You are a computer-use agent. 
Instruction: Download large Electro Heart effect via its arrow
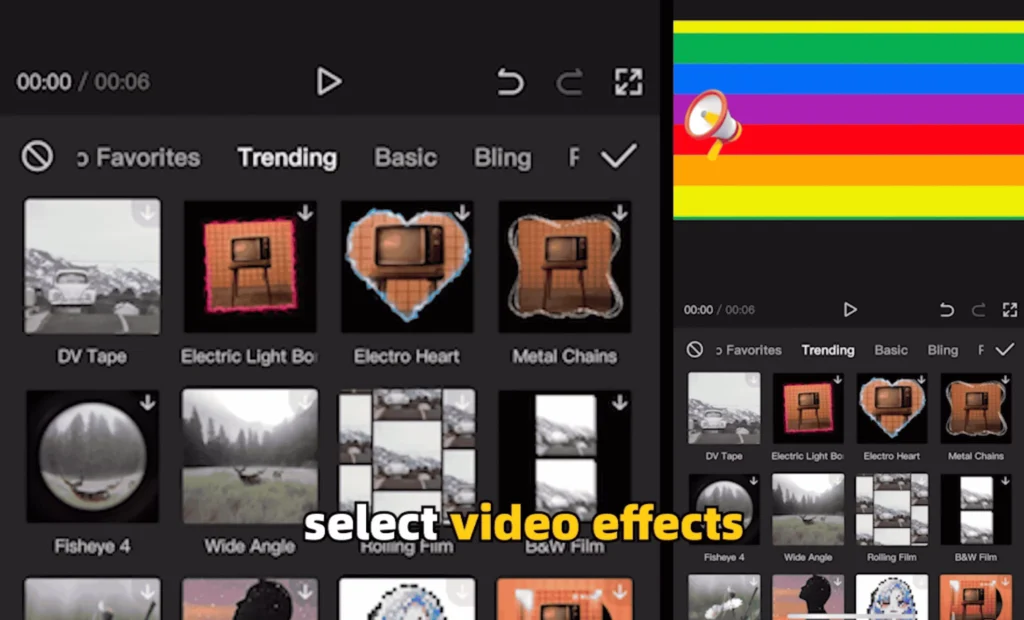coord(462,213)
